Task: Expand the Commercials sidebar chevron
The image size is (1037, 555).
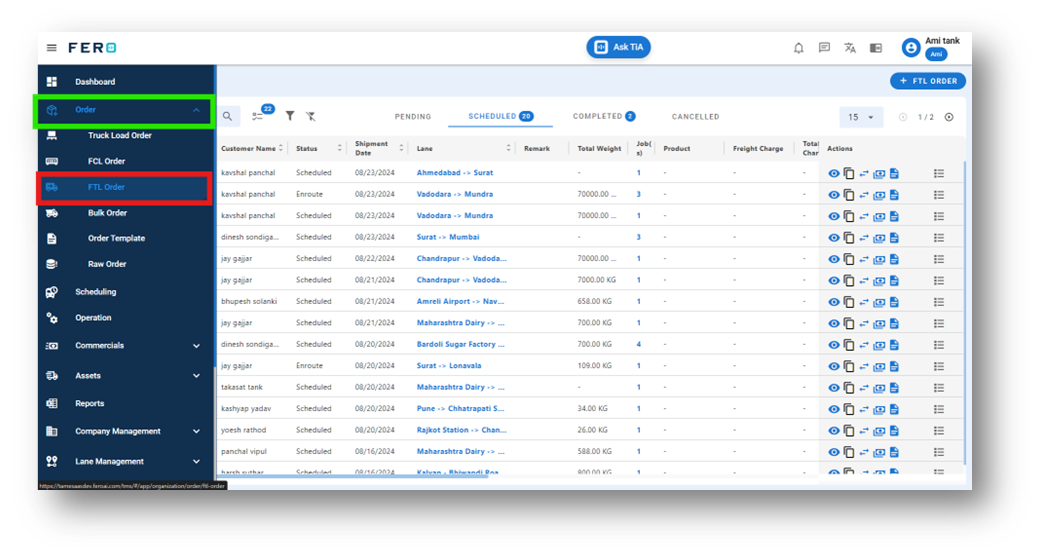Action: (x=196, y=346)
